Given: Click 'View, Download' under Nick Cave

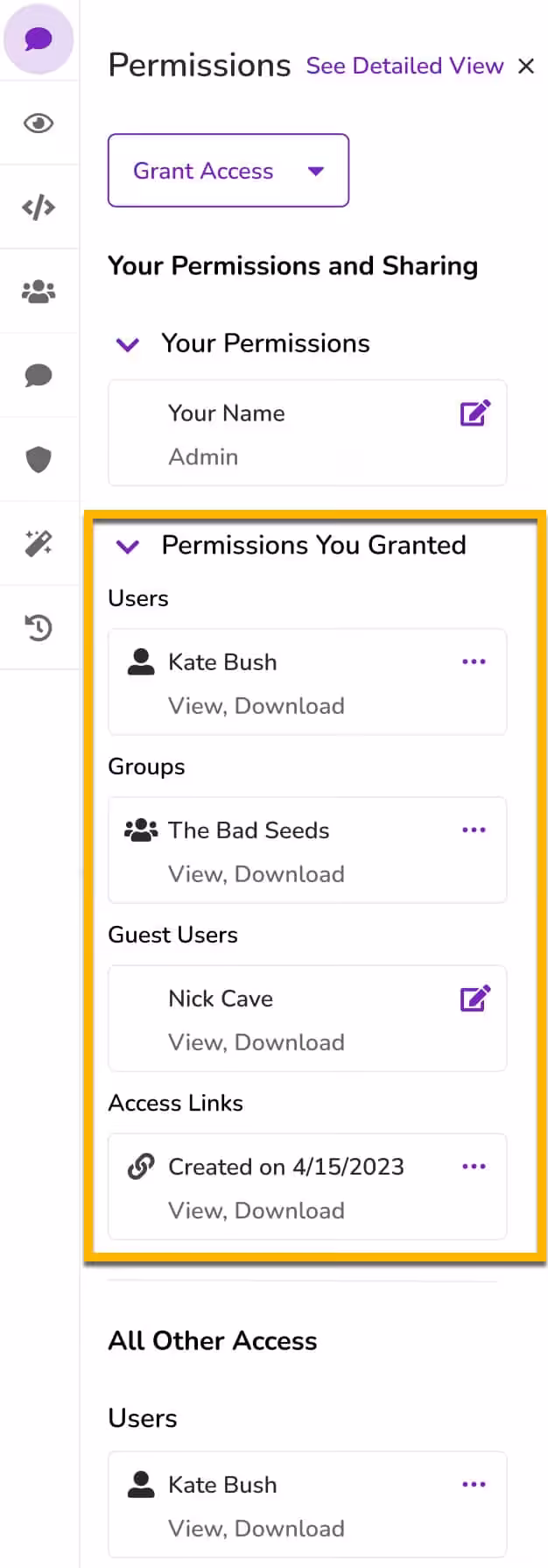Looking at the screenshot, I should click(x=256, y=1042).
